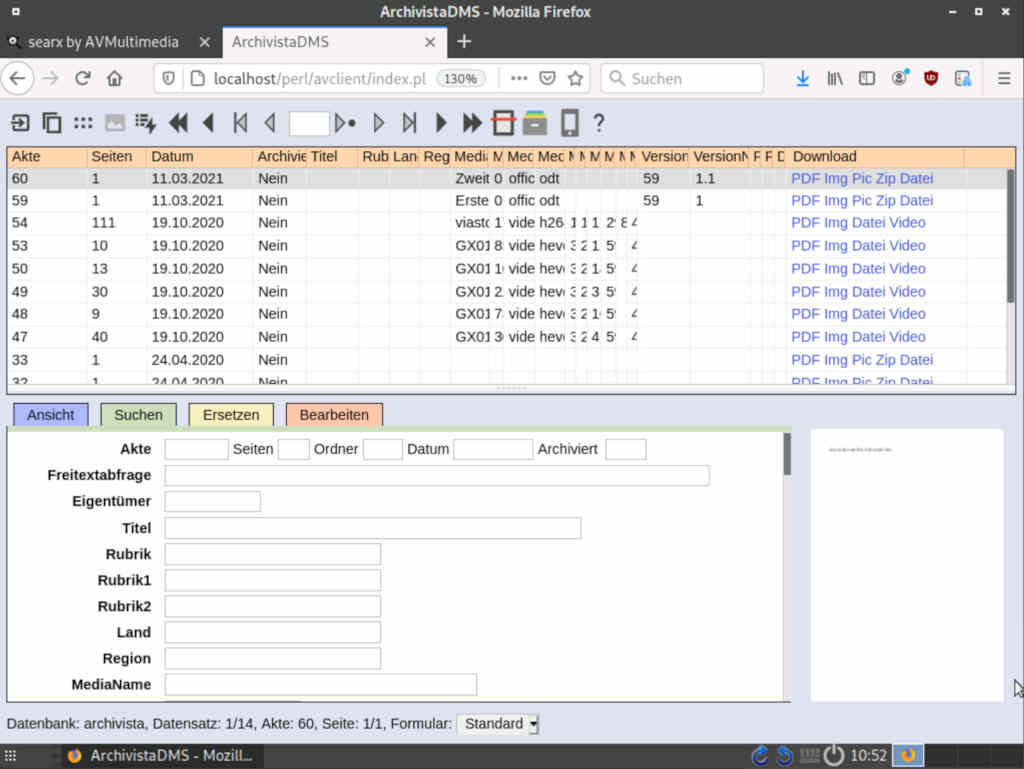1024x769 pixels.
Task: Select the row with Akte 49
Action: 507,292
